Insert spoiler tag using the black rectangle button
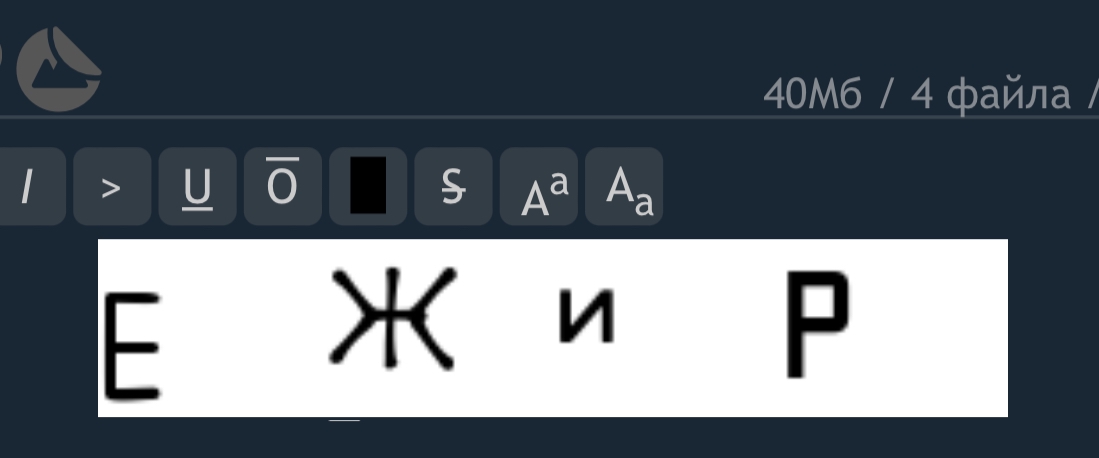Image resolution: width=1099 pixels, height=458 pixels. coord(368,187)
